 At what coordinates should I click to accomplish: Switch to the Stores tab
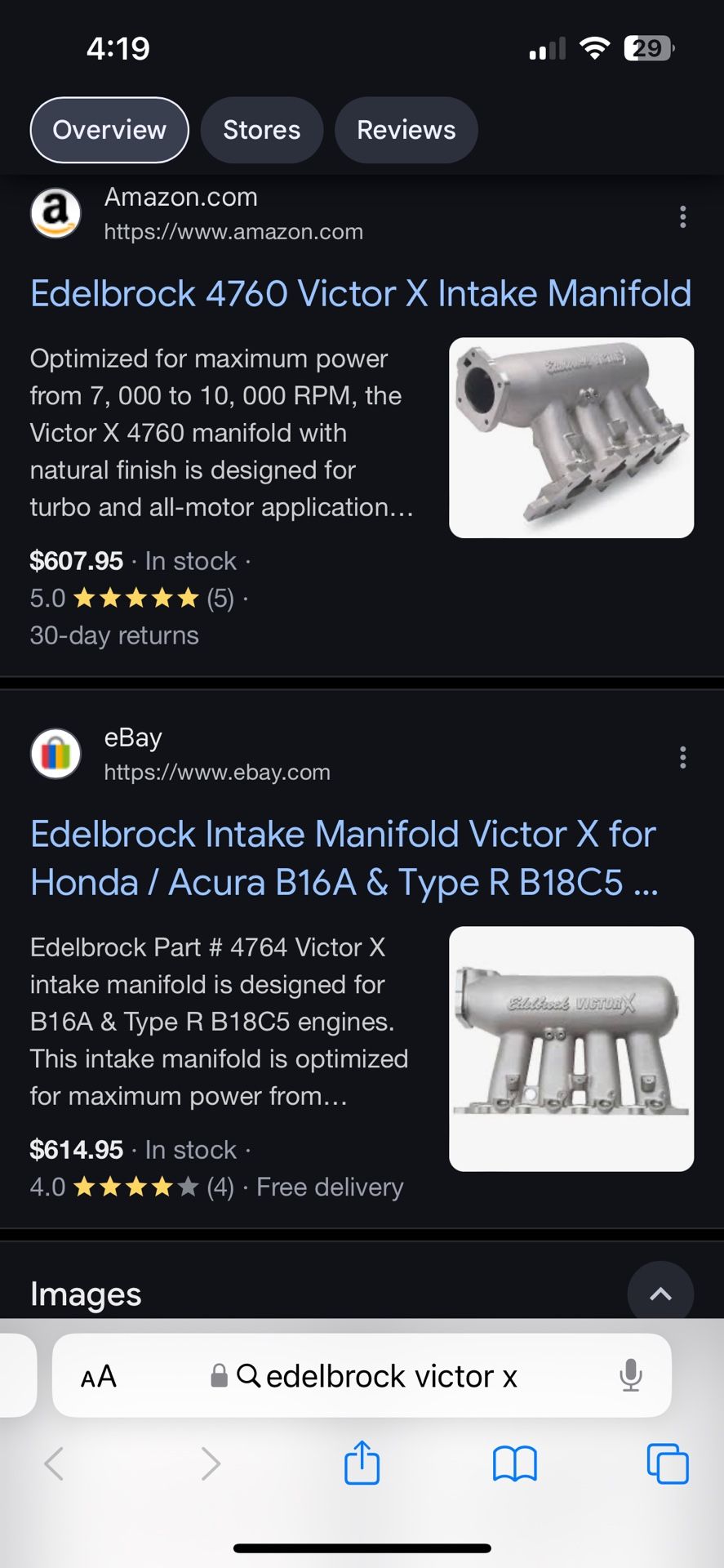point(262,130)
